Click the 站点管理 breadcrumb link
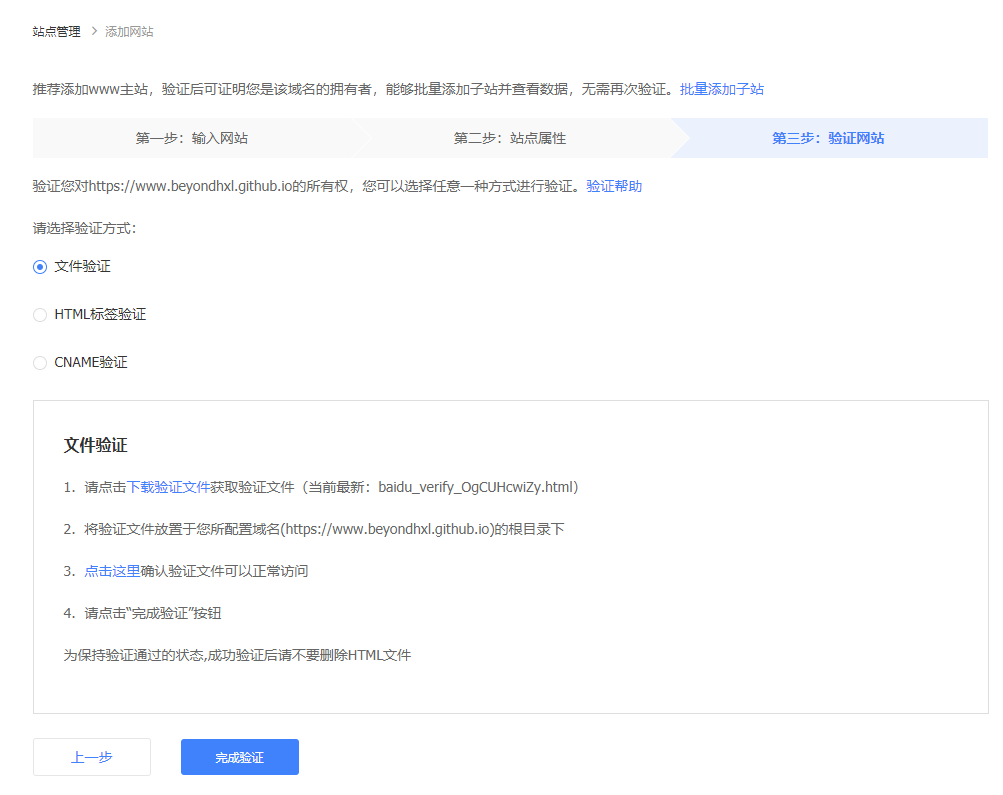1003x795 pixels. 56,32
